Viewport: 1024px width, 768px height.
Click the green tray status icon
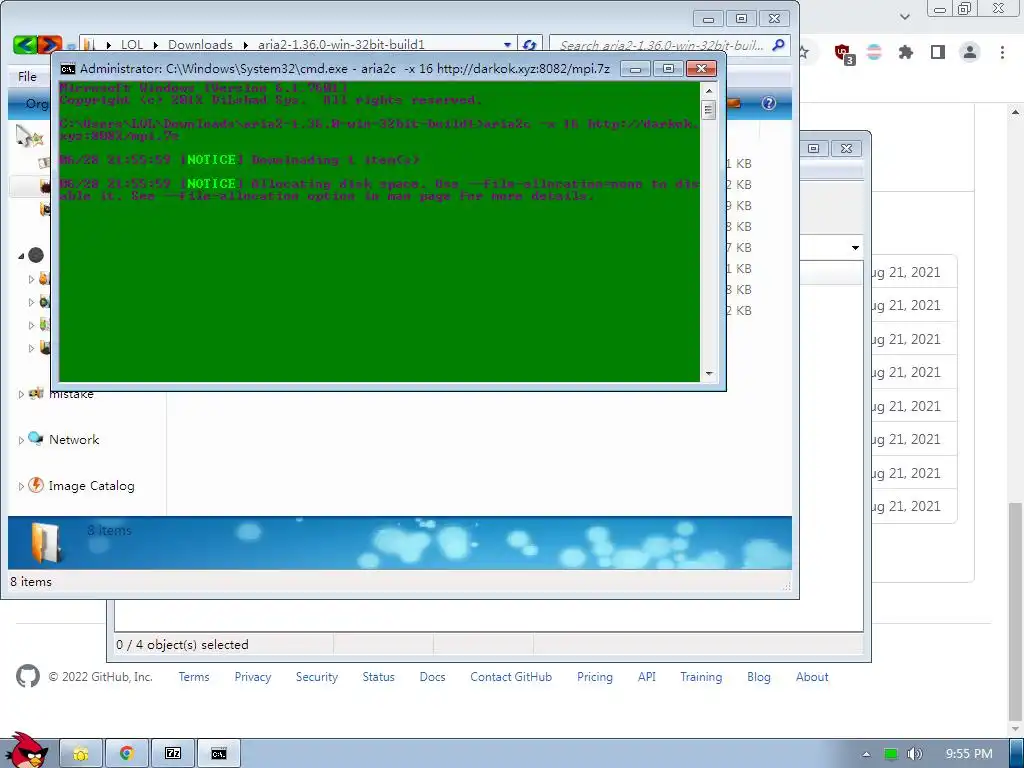pyautogui.click(x=891, y=754)
